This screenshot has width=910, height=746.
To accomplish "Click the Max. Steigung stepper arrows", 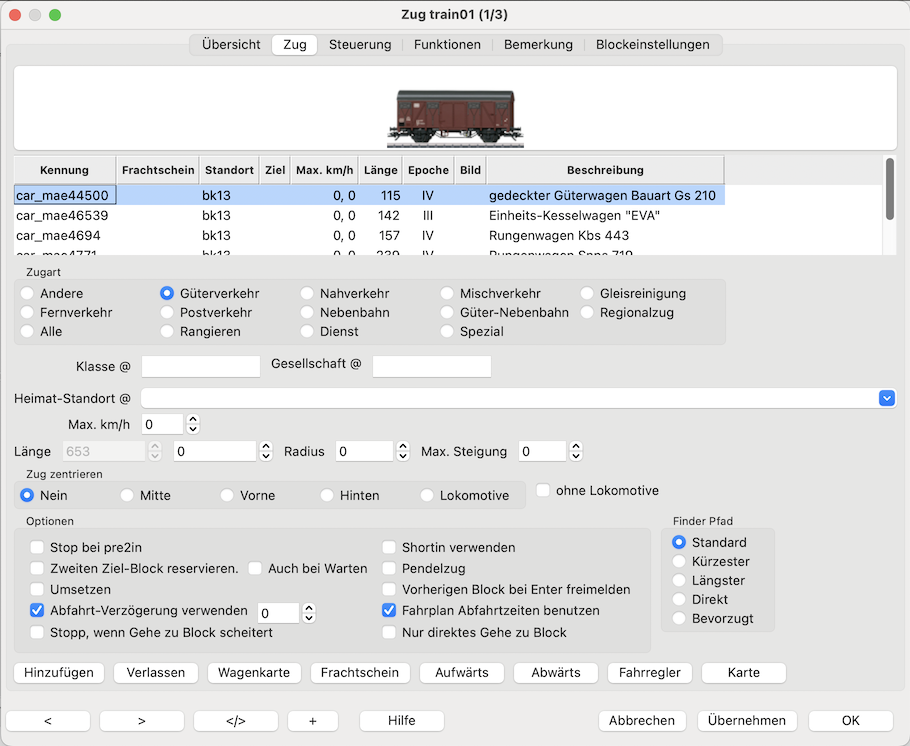I will [575, 451].
